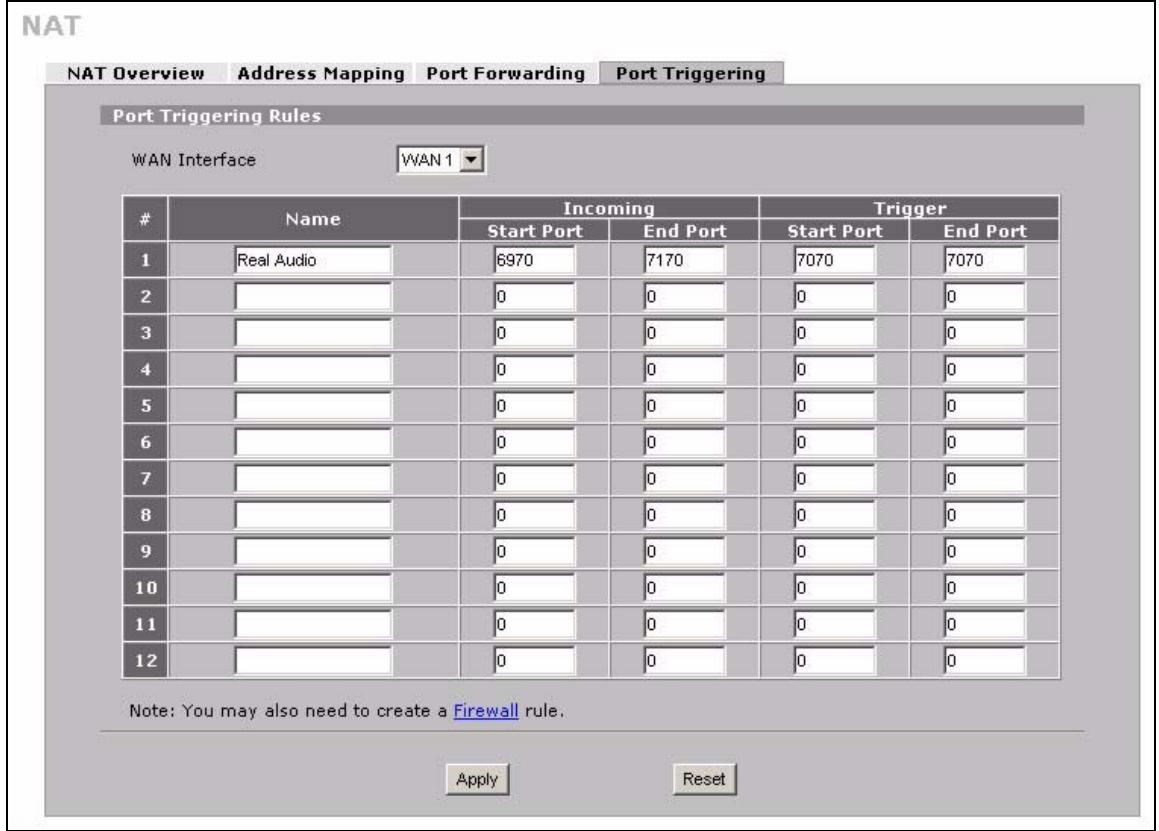Screen dimensions: 1159x831
Task: Click the incoming start port field 6970
Action: pyautogui.click(x=534, y=260)
